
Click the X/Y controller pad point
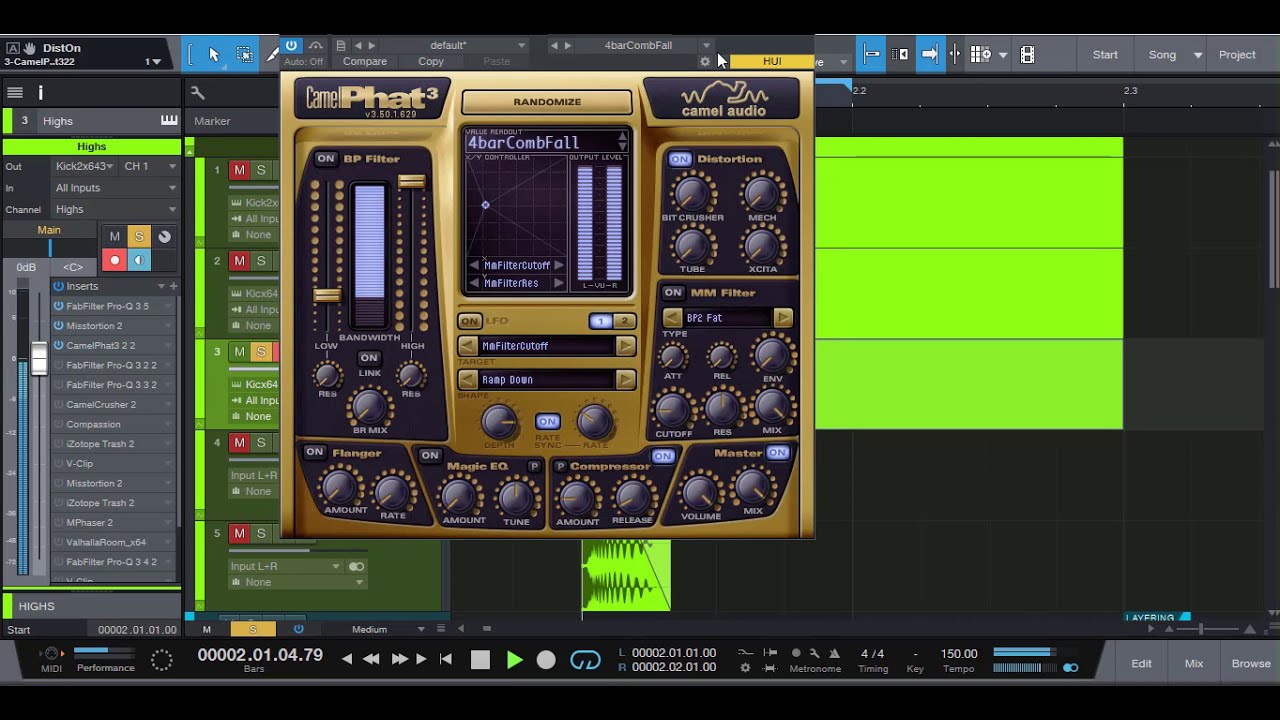(x=485, y=205)
